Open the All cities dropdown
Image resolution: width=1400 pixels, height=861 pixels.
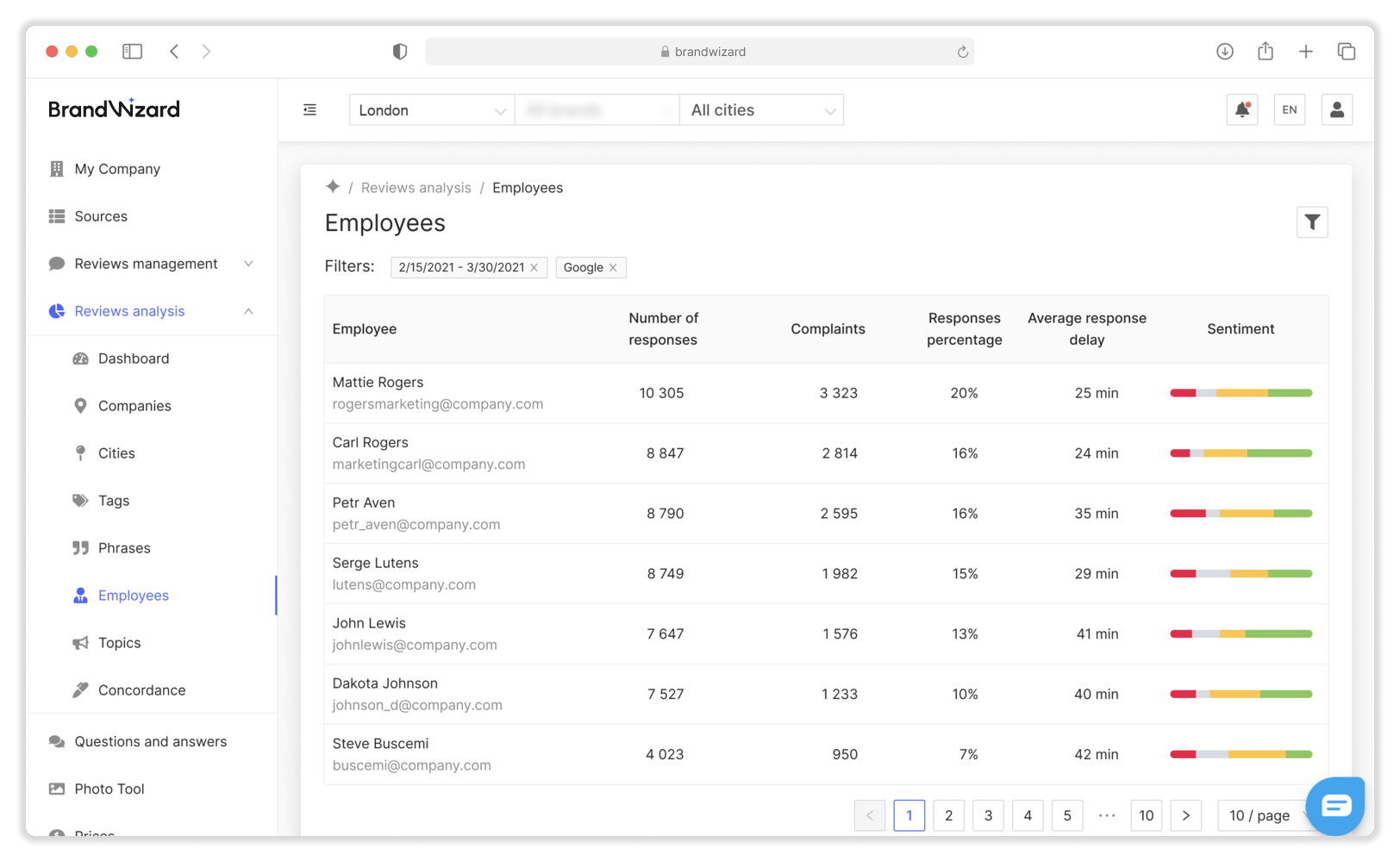(x=762, y=110)
